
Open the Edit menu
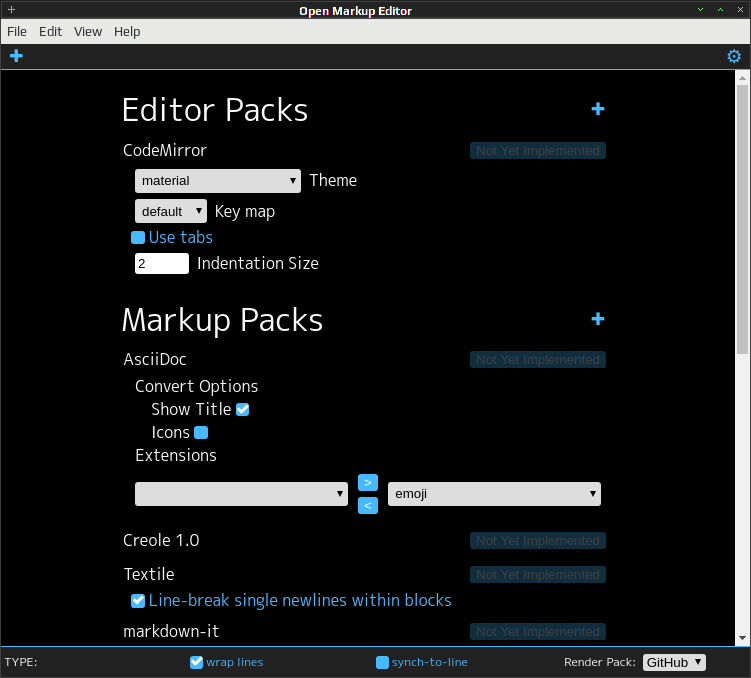coord(50,32)
